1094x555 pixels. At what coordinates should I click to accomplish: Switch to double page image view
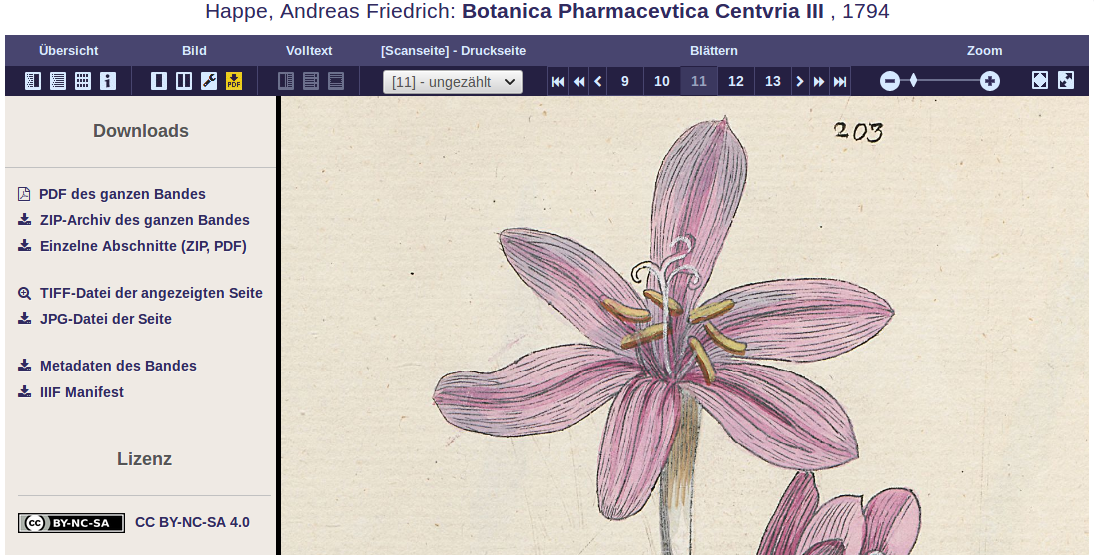[184, 81]
